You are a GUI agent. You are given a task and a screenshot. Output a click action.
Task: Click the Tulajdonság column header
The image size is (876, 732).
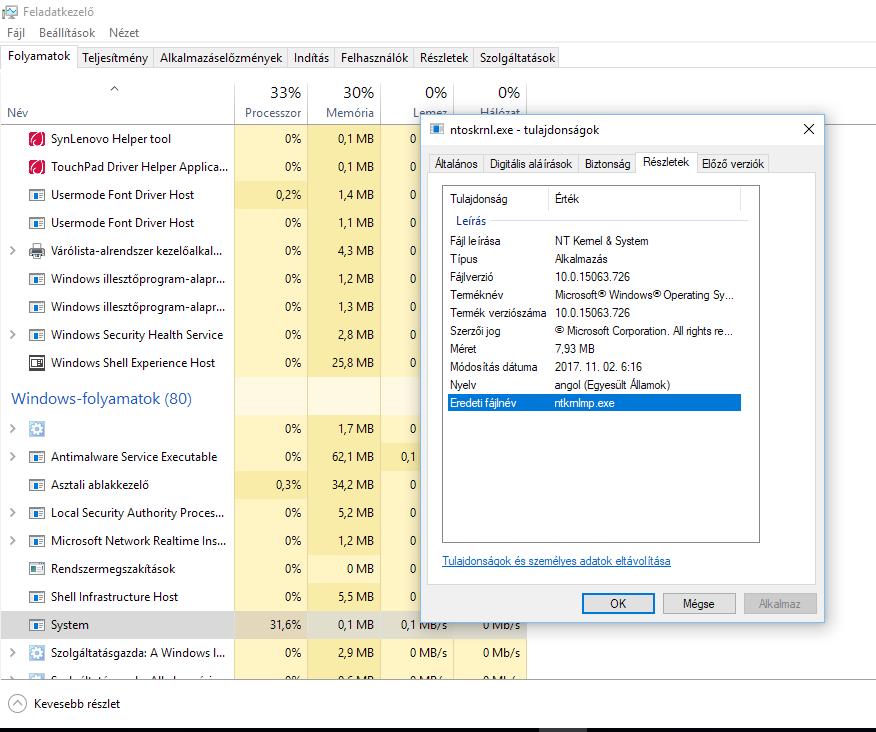click(x=495, y=199)
